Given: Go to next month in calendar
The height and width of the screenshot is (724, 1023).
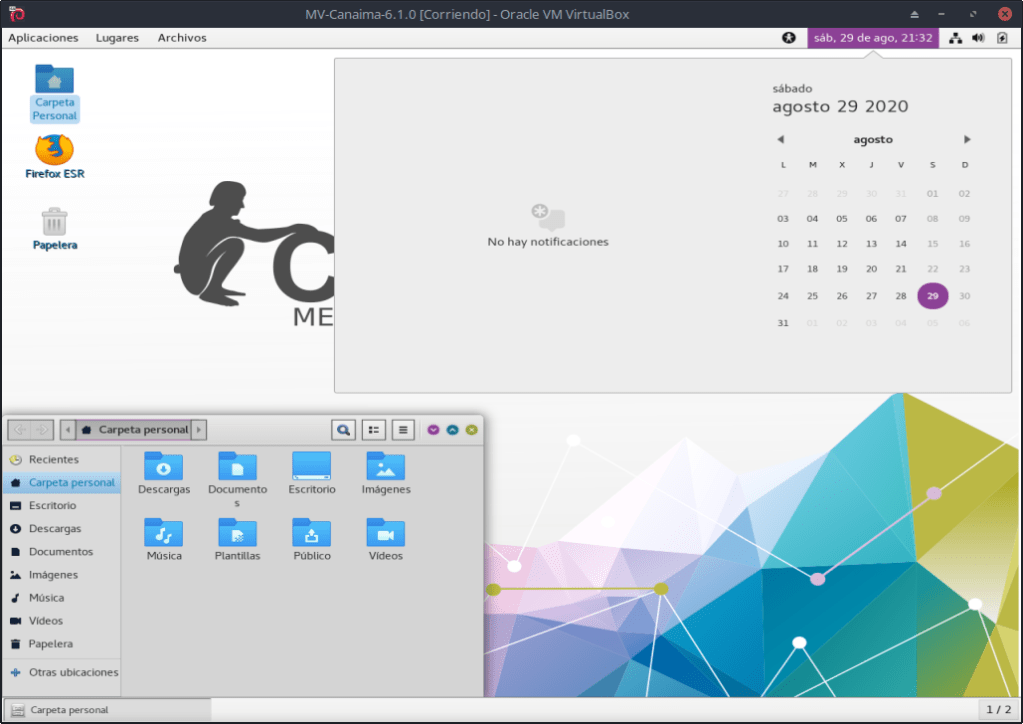Looking at the screenshot, I should 967,140.
